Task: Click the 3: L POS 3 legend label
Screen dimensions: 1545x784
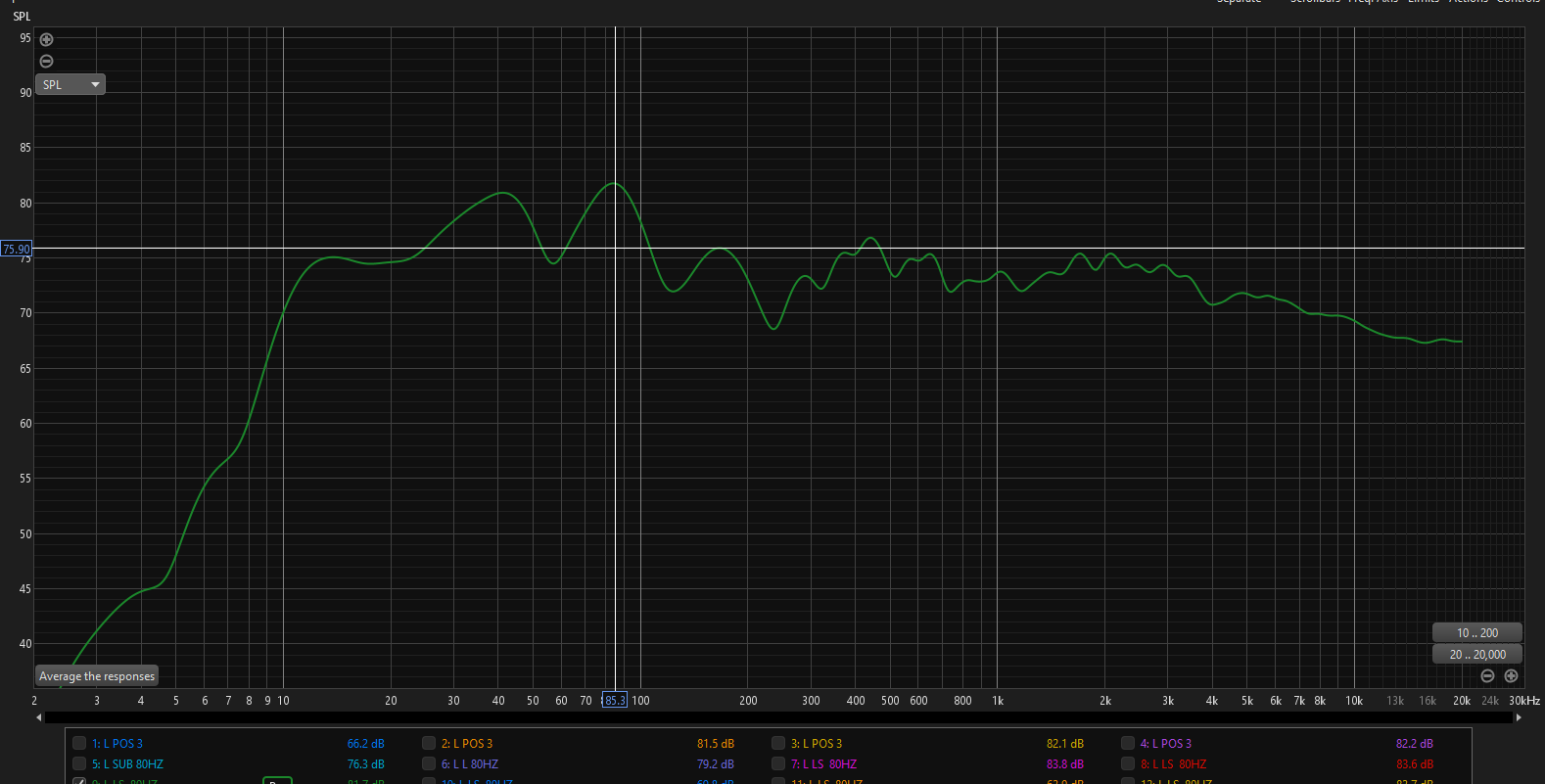Action: coord(817,744)
